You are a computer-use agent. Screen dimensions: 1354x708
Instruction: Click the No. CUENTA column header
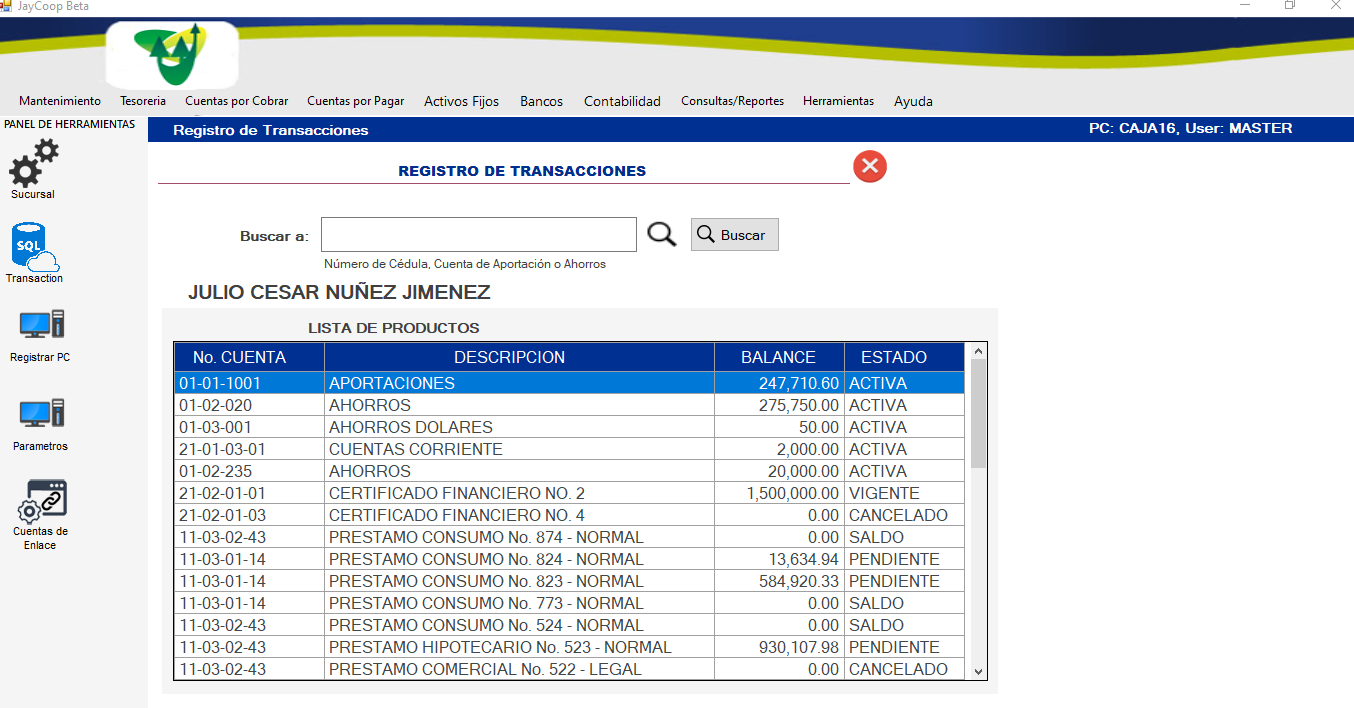coord(249,357)
